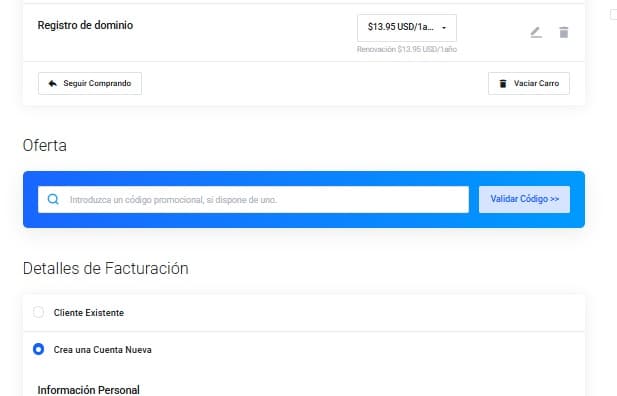The height and width of the screenshot is (396, 617).
Task: Click the magnifier icon in promo field
Action: pos(53,199)
